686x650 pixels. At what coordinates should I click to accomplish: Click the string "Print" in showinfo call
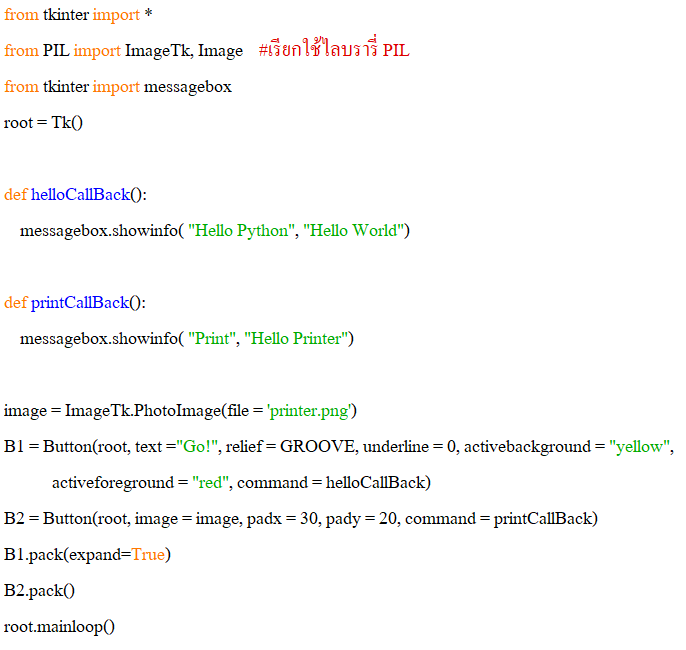coord(212,339)
